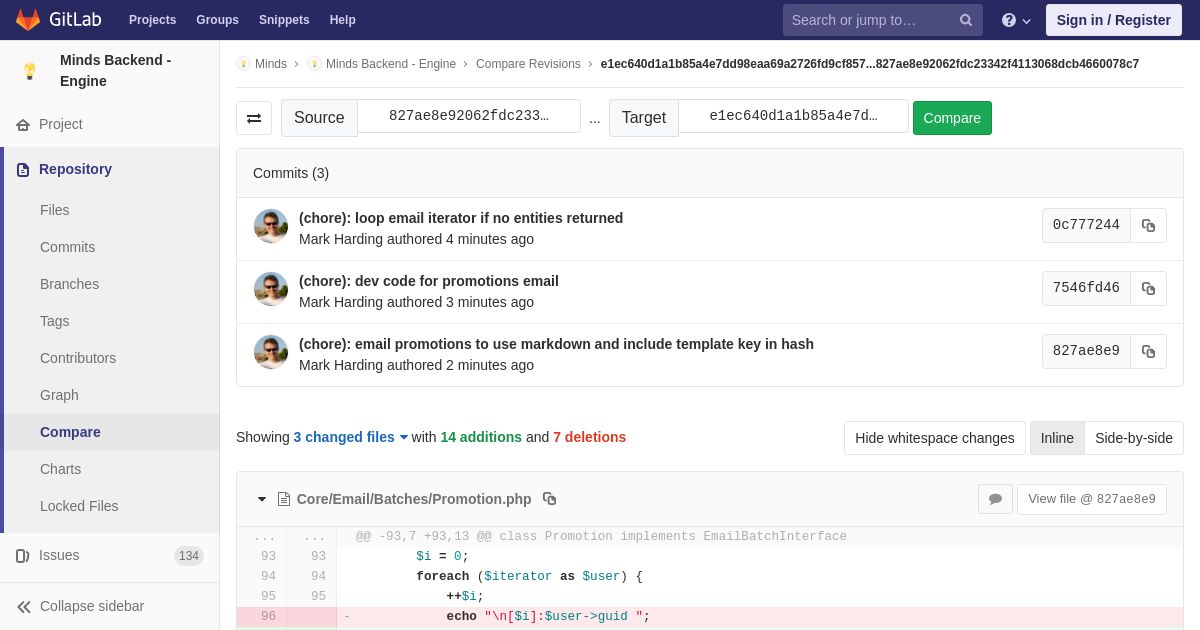Screen dimensions: 1200x630
Task: Open Sign in / Register
Action: [x=1113, y=20]
